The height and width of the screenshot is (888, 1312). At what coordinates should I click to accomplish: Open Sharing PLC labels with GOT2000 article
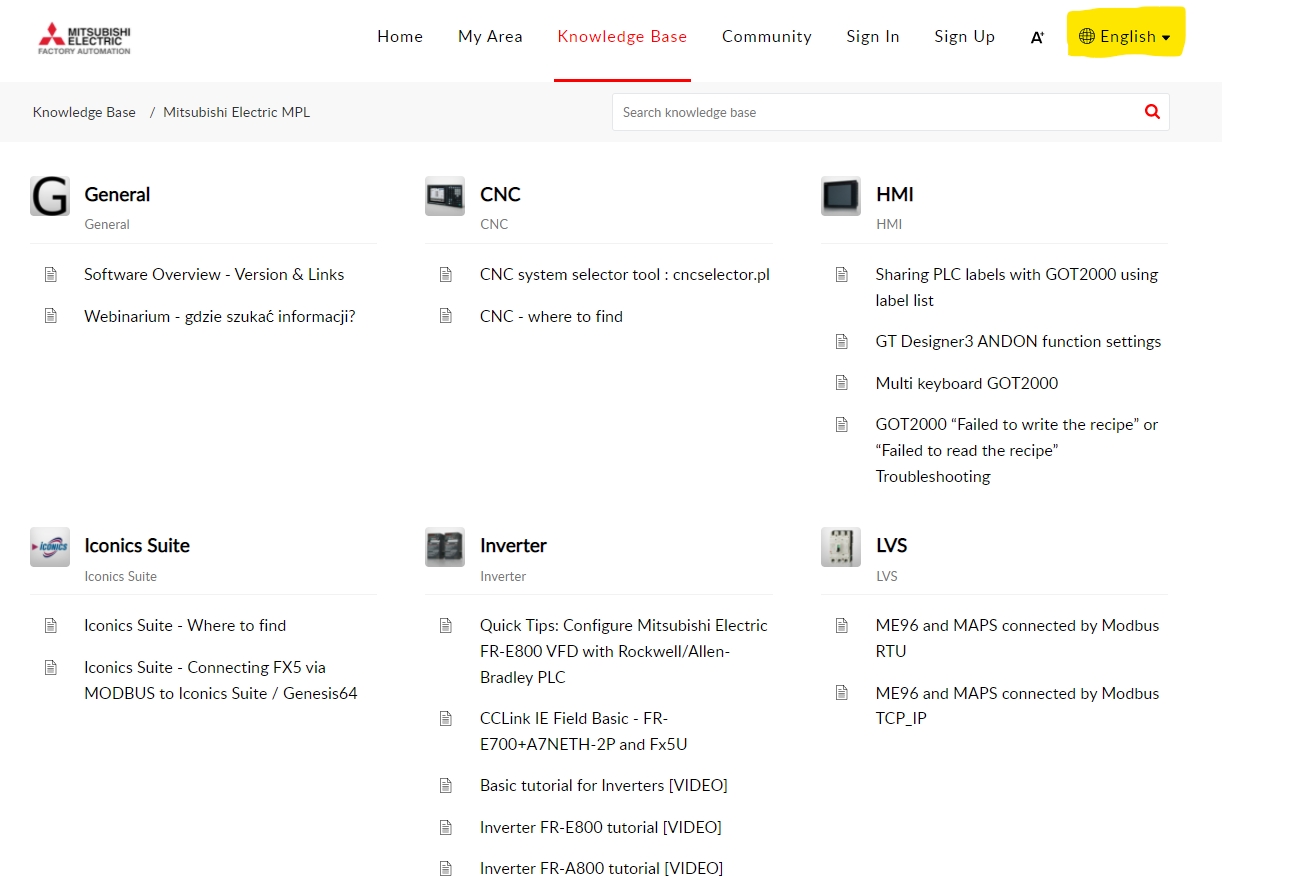point(1017,287)
